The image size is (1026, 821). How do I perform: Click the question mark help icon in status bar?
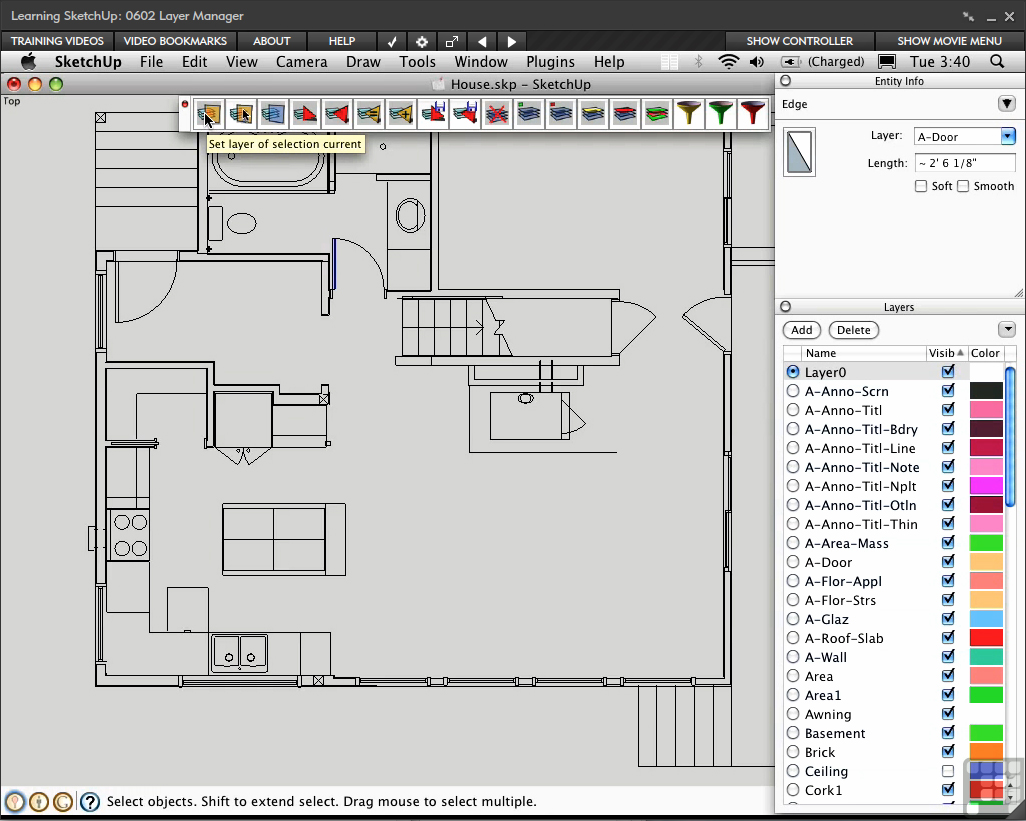tap(90, 801)
